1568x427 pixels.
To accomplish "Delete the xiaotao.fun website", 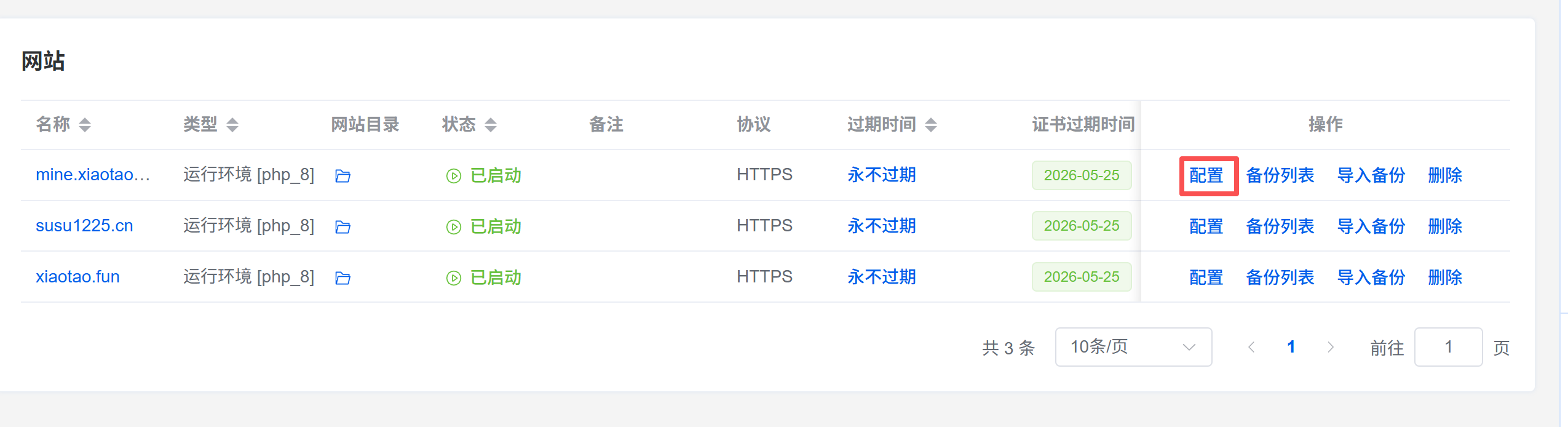I will (x=1445, y=278).
